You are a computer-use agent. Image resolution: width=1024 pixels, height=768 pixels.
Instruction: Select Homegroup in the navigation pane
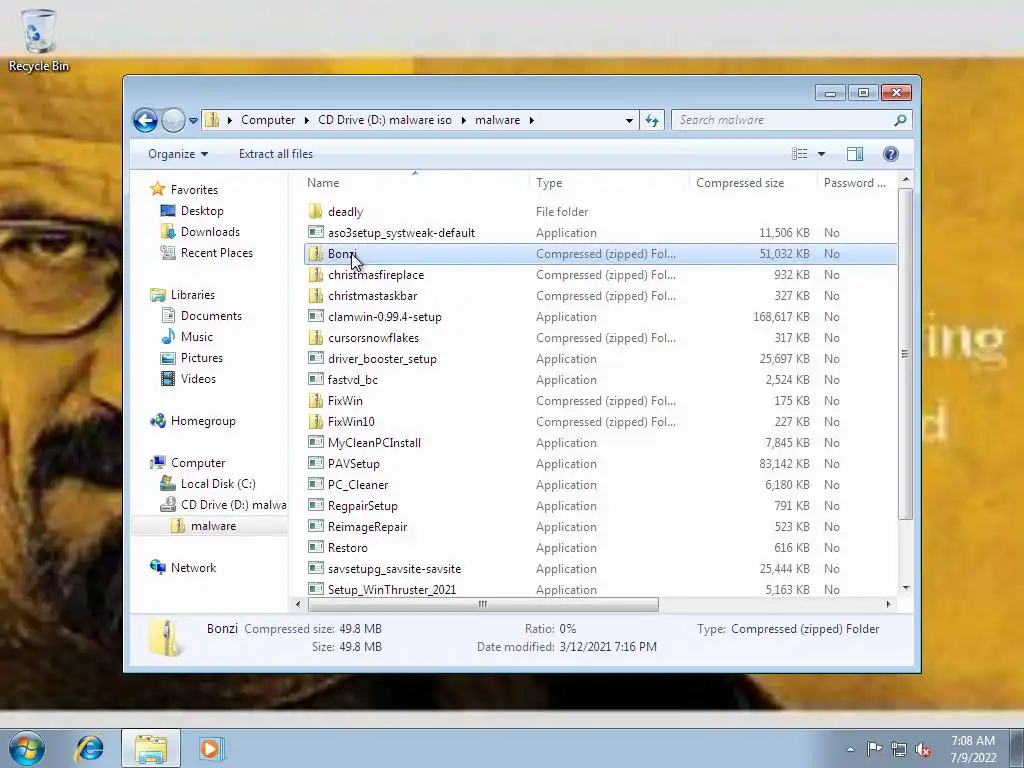pos(203,421)
